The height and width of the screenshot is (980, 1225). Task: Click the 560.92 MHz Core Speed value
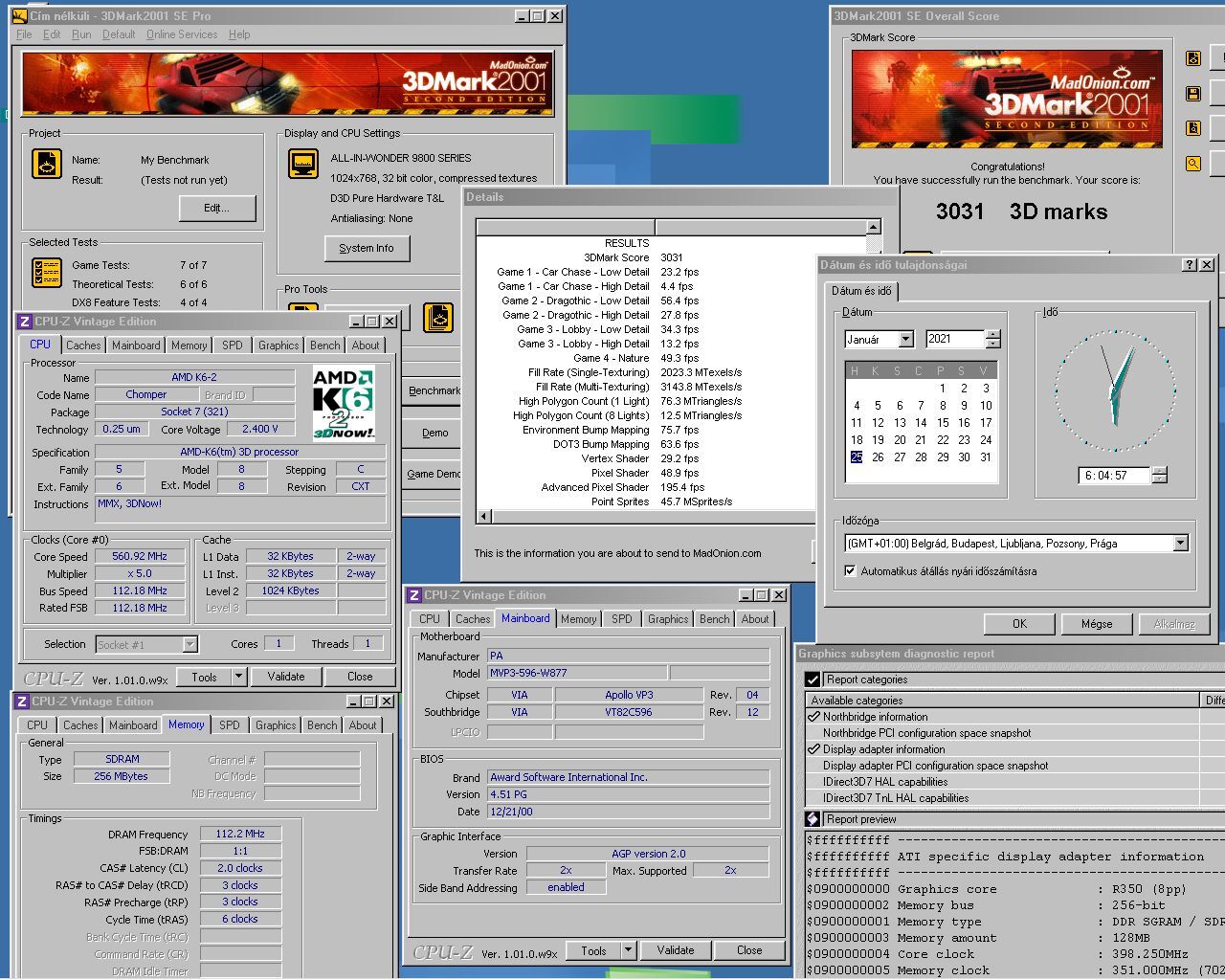tap(140, 557)
